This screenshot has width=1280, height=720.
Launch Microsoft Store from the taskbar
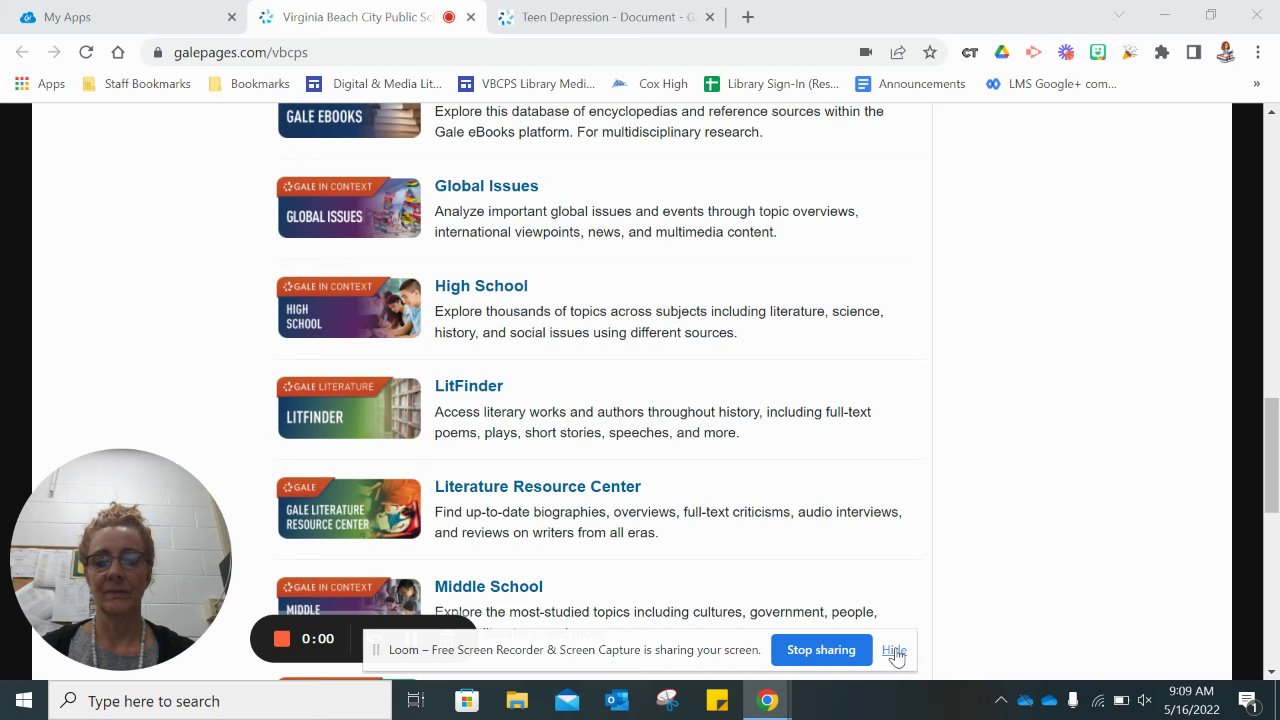[467, 701]
